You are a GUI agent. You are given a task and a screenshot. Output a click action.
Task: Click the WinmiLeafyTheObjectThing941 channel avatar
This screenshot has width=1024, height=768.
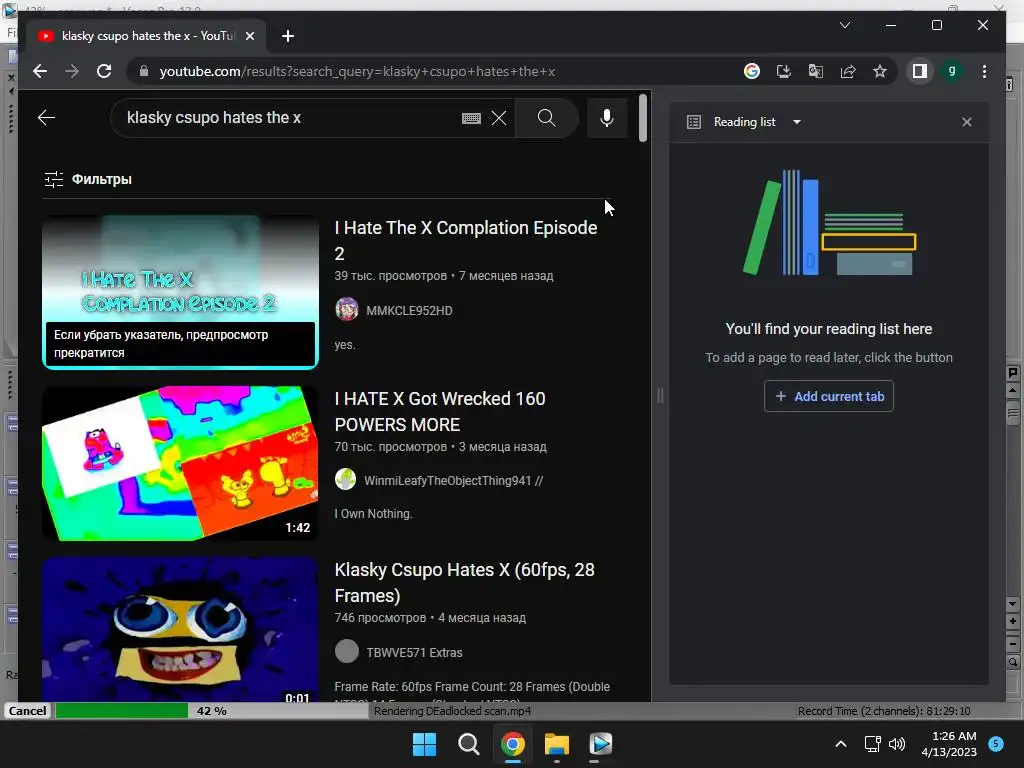345,479
